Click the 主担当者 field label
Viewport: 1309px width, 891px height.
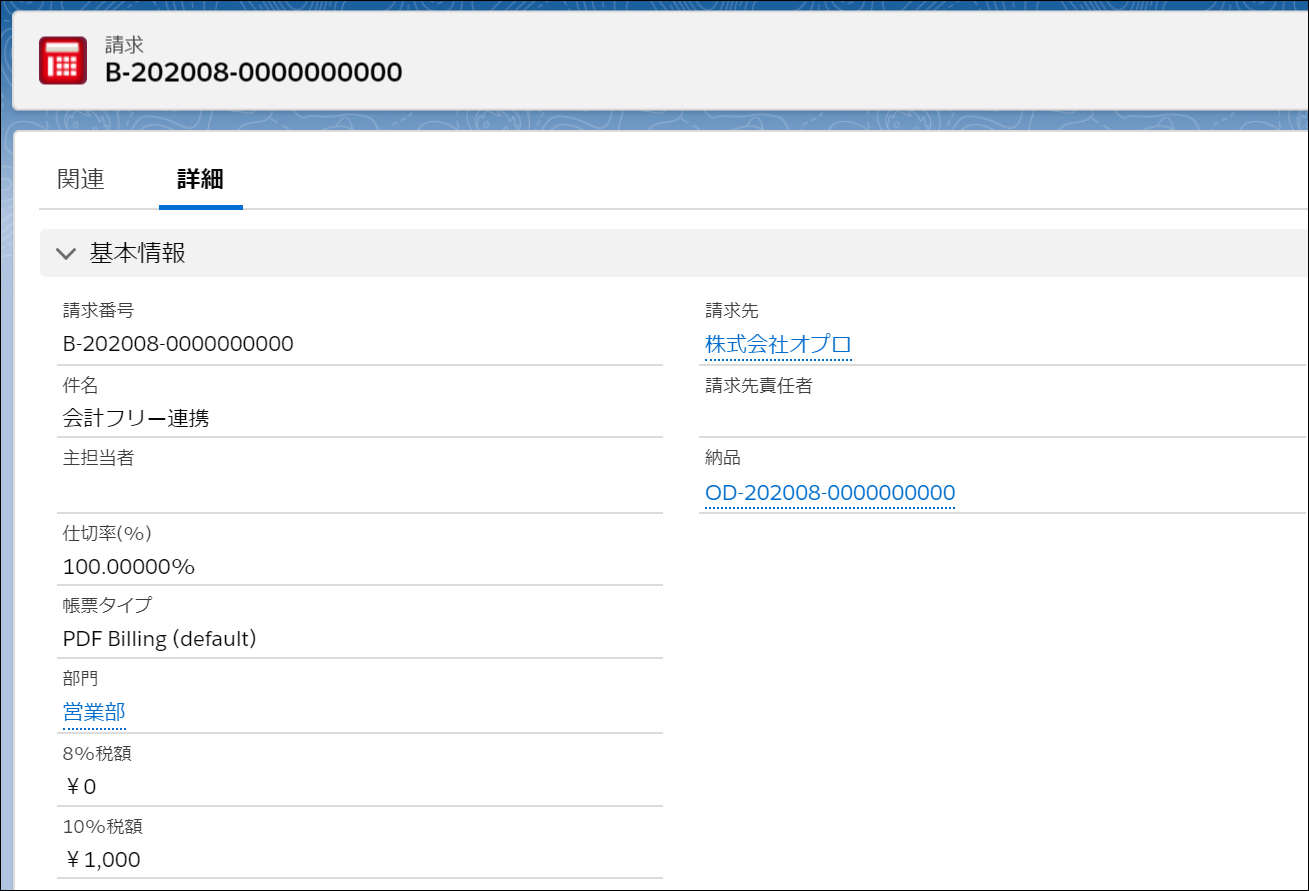pos(98,459)
